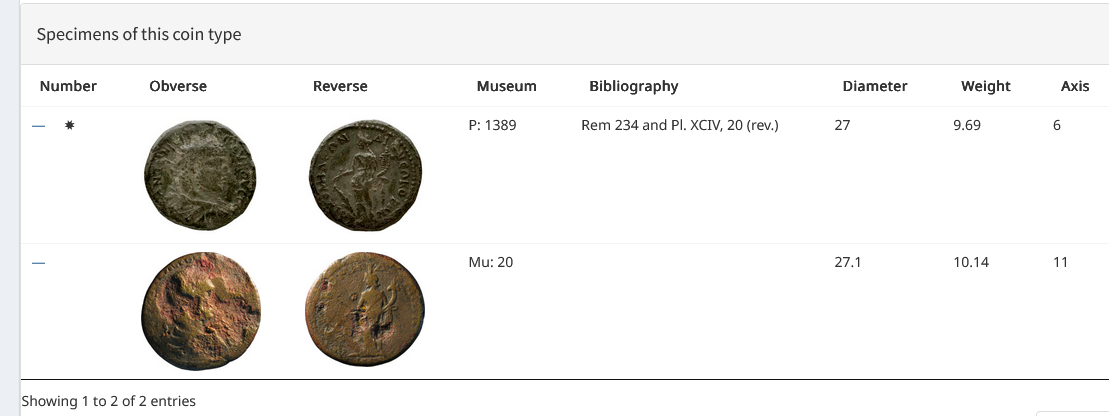The width and height of the screenshot is (1109, 416).
Task: View reverse coin image of Mu: 20
Action: pyautogui.click(x=365, y=307)
